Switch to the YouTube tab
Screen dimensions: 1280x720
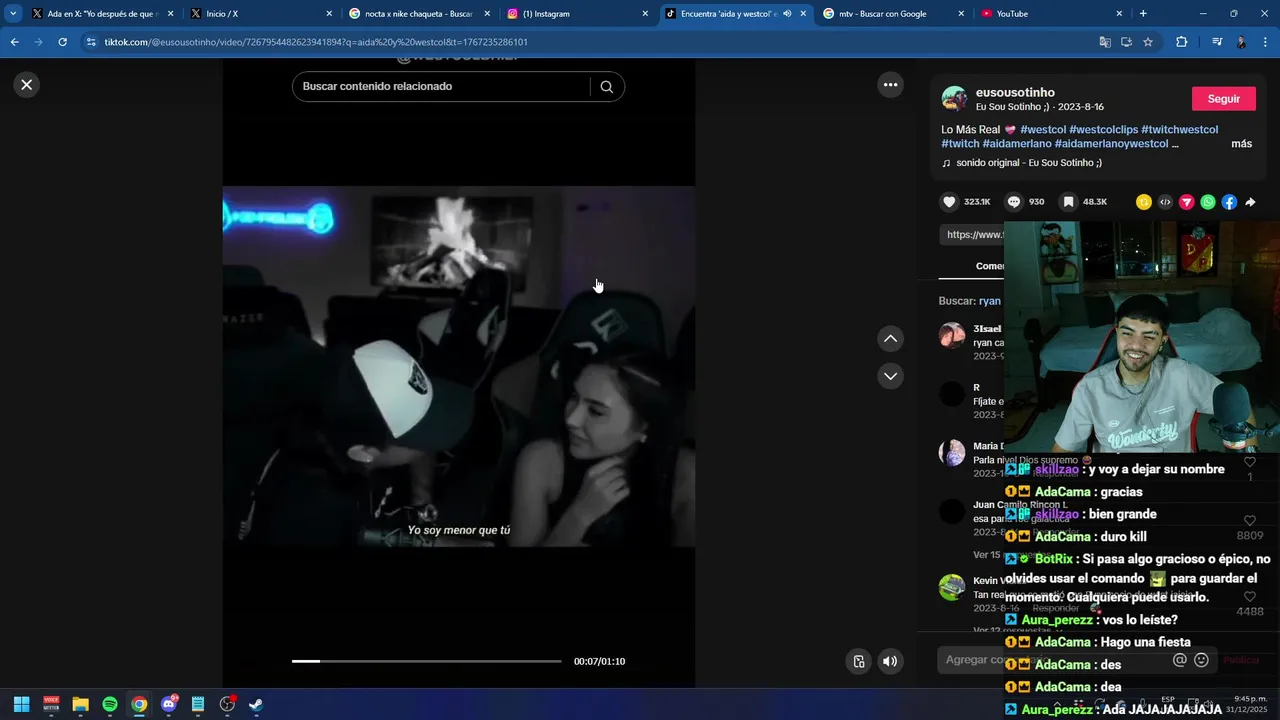coord(1048,14)
